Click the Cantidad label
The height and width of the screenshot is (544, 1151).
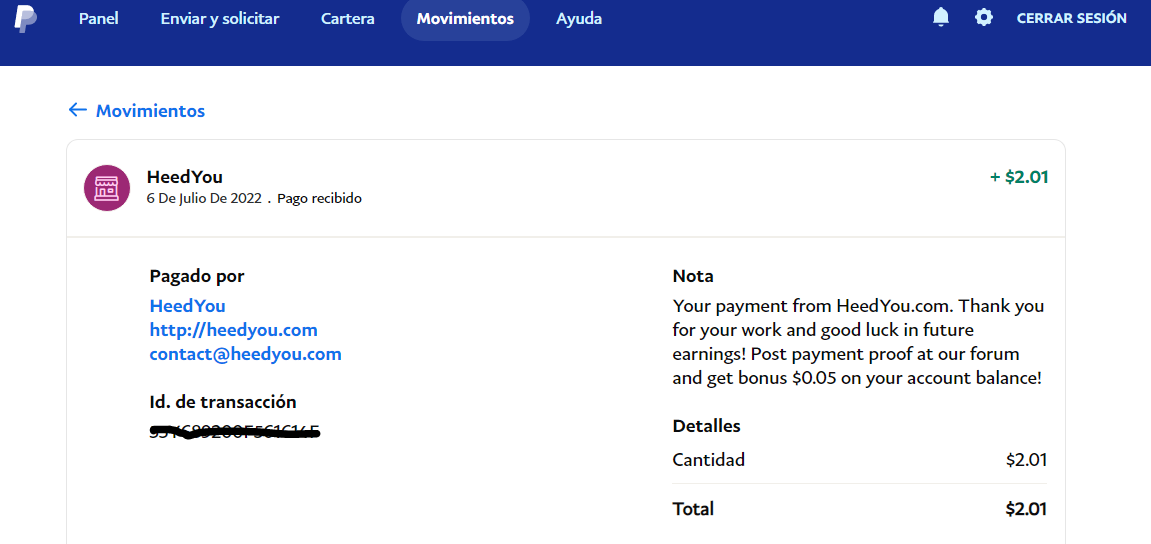click(708, 460)
